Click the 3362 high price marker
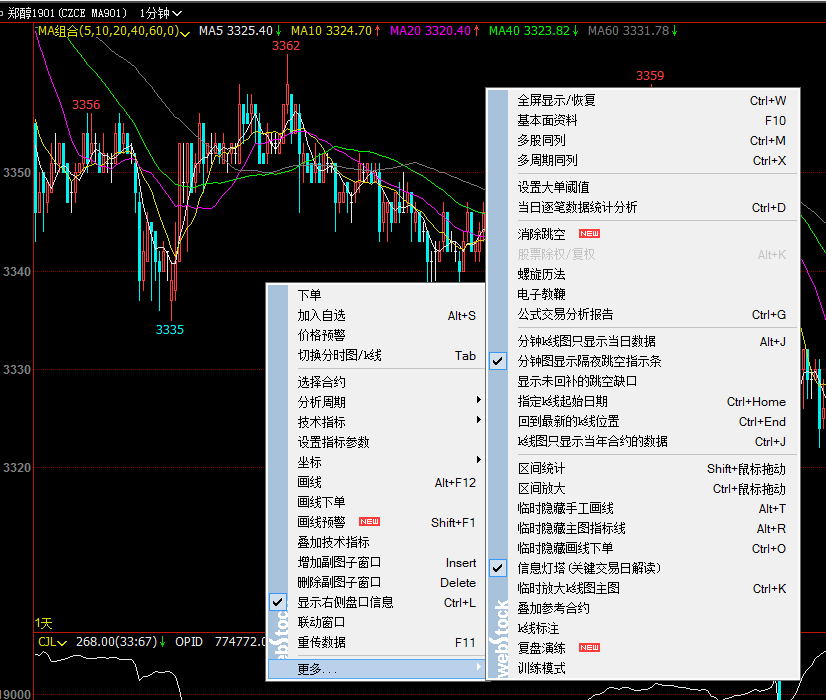Viewport: 826px width, 700px height. pos(286,46)
